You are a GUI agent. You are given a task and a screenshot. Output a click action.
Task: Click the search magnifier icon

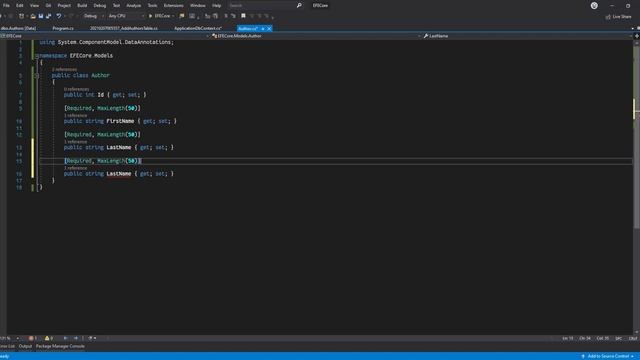coord(299,6)
